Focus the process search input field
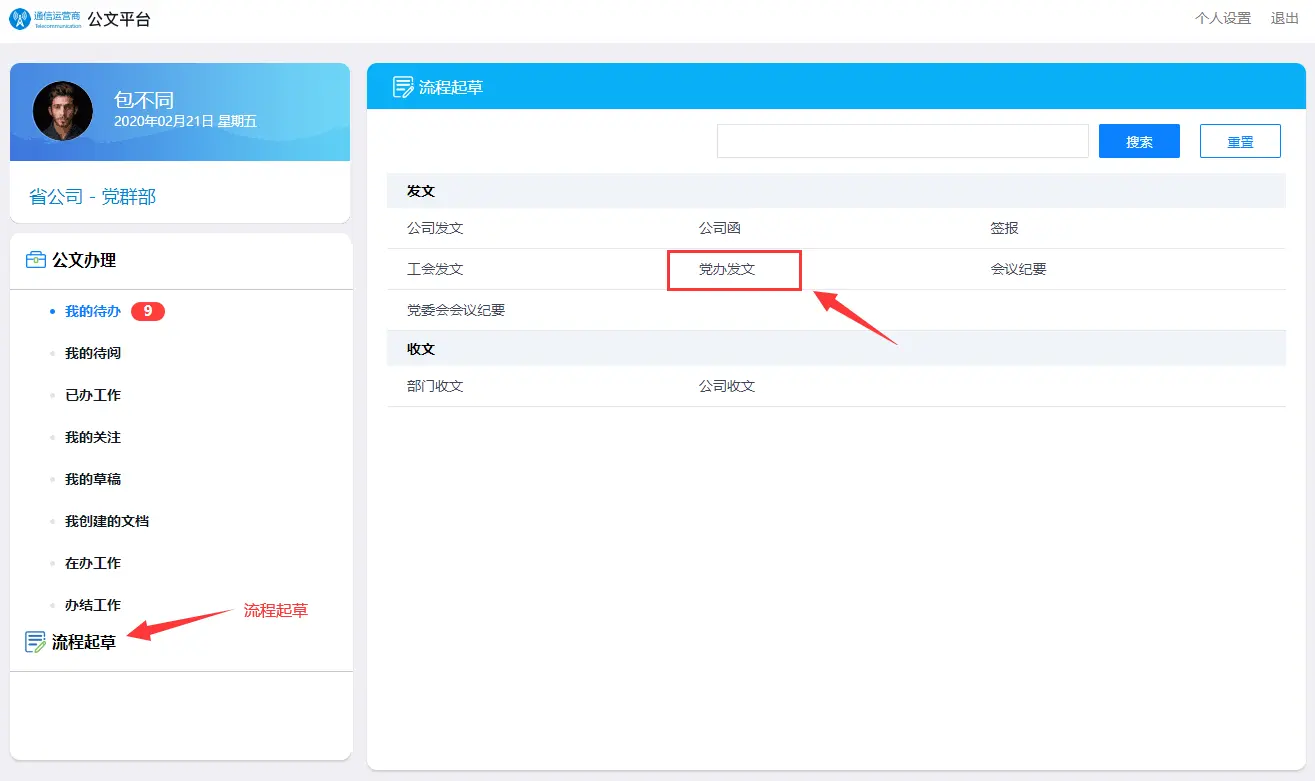Viewport: 1315px width, 781px height. (x=903, y=141)
